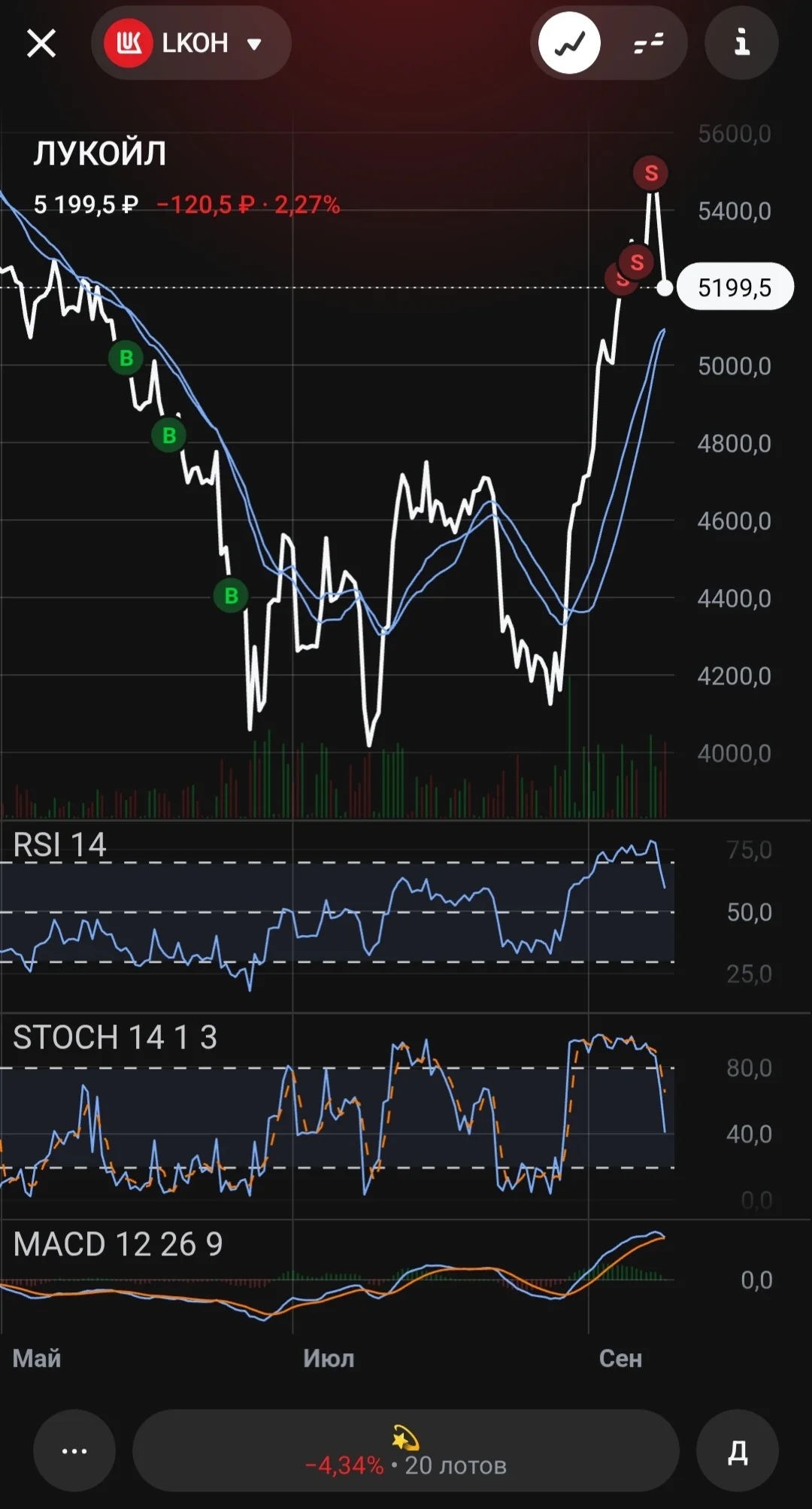
Task: Tap the current price label 5199,5
Action: tap(735, 287)
